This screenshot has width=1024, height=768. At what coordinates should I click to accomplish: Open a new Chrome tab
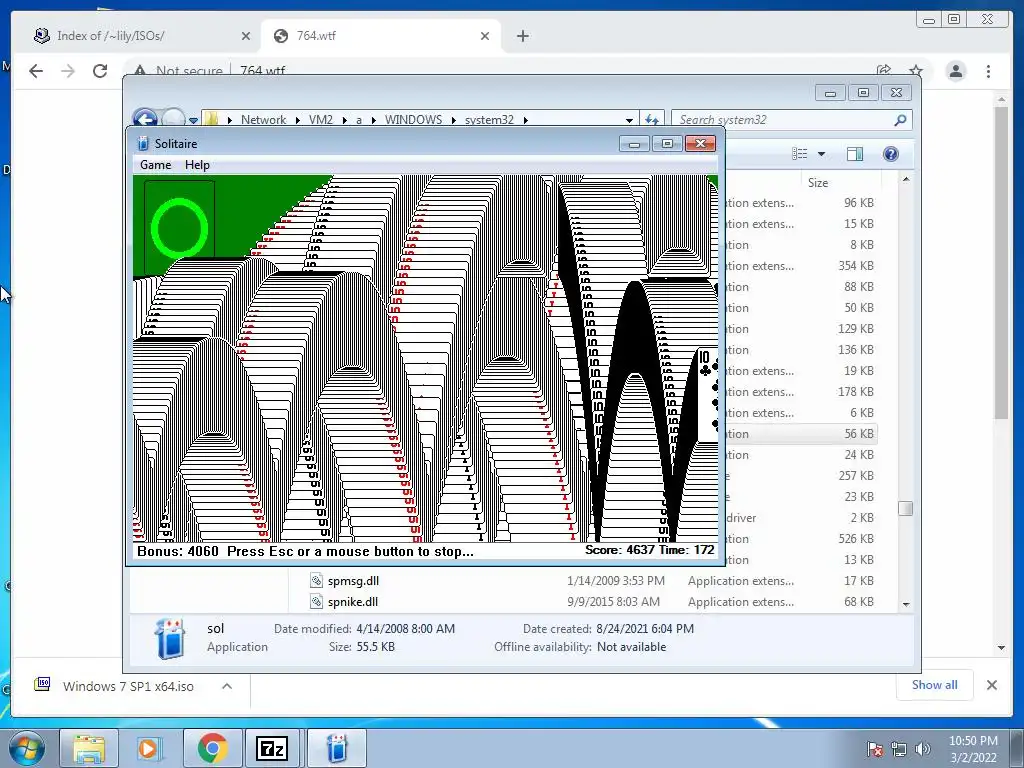pos(522,36)
